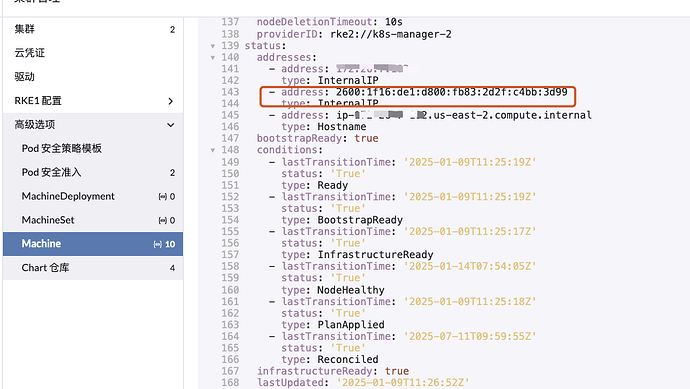
Task: Click the Hostname address line
Action: [430, 115]
